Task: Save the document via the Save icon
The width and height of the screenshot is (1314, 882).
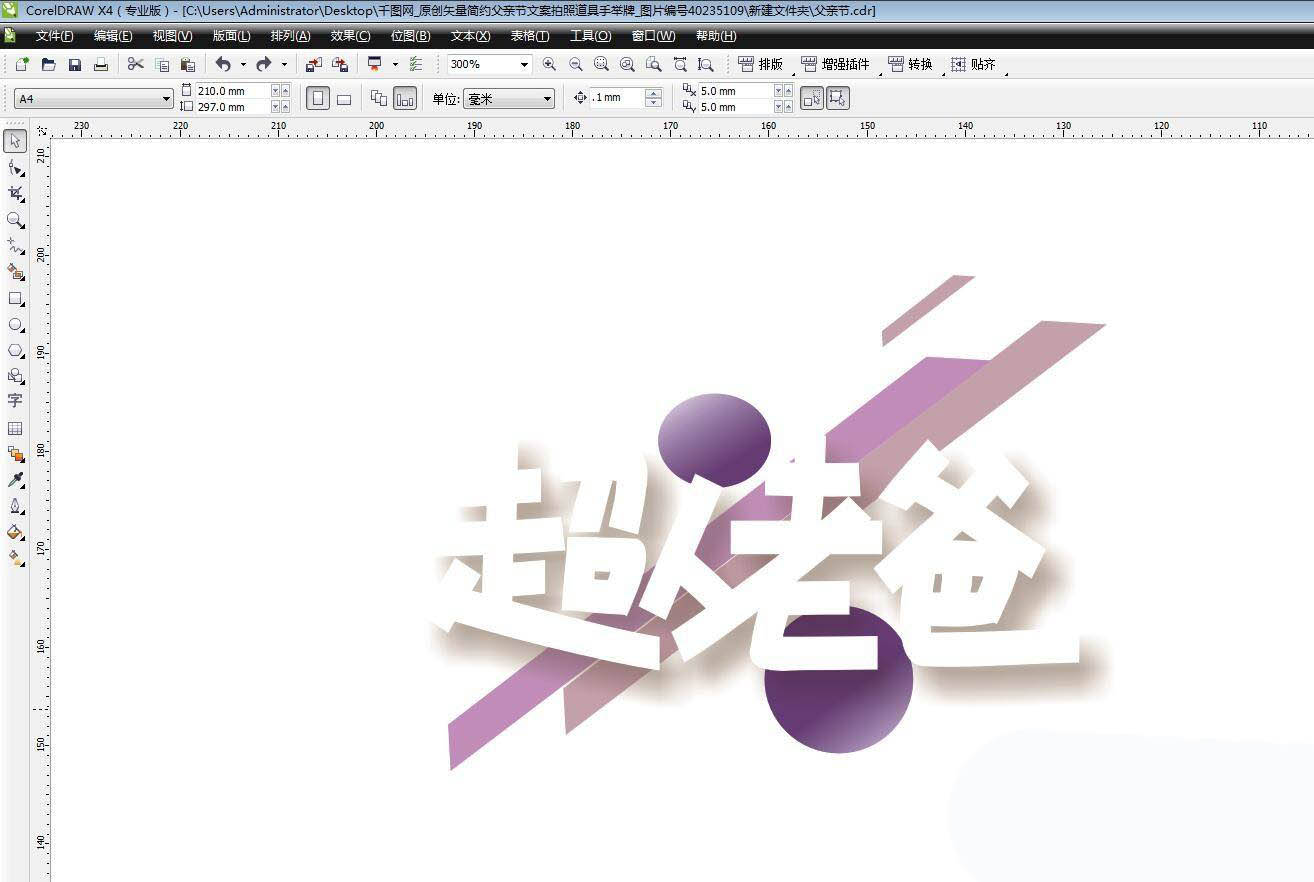Action: 74,64
